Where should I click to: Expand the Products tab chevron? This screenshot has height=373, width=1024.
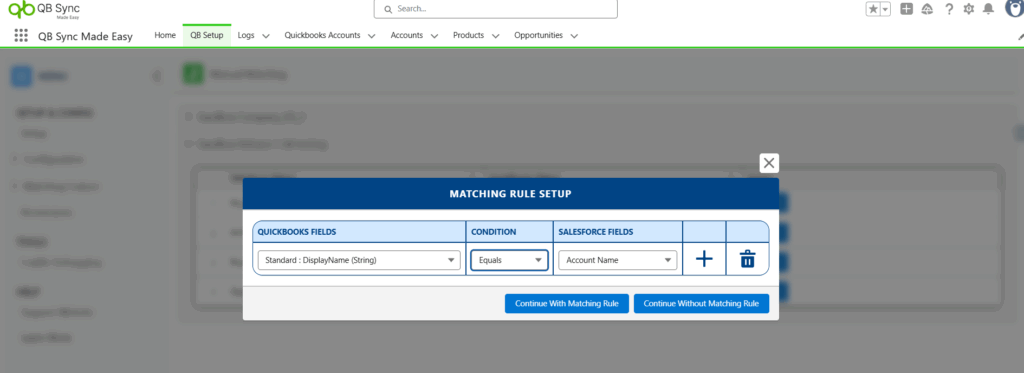(496, 36)
